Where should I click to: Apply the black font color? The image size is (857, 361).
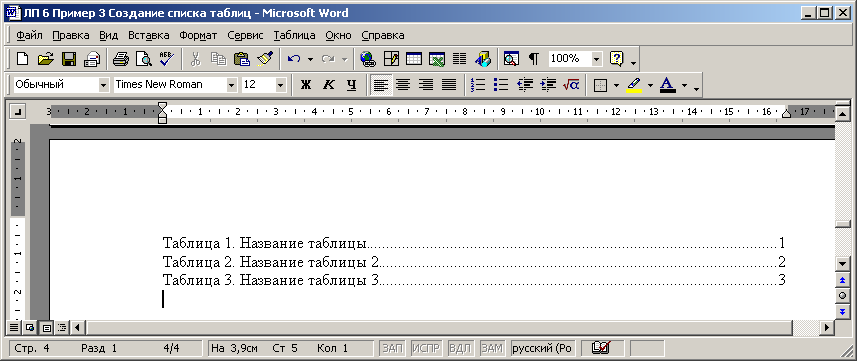(x=667, y=85)
